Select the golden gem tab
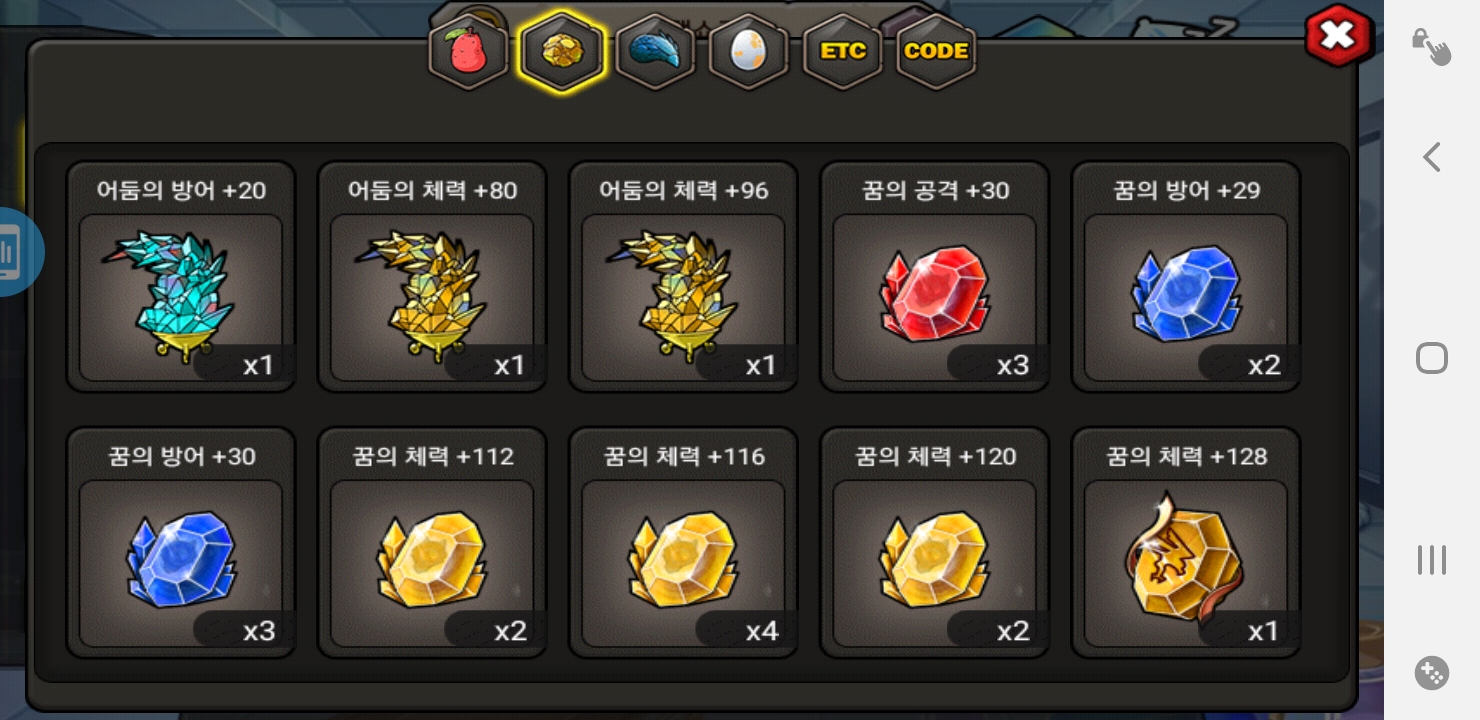 [562, 53]
